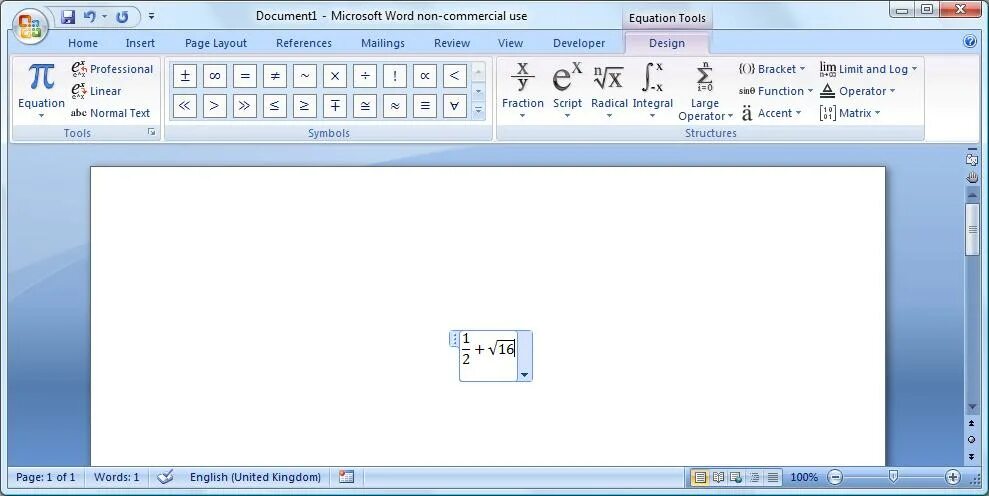Insert the division sign symbol

[x=365, y=76]
